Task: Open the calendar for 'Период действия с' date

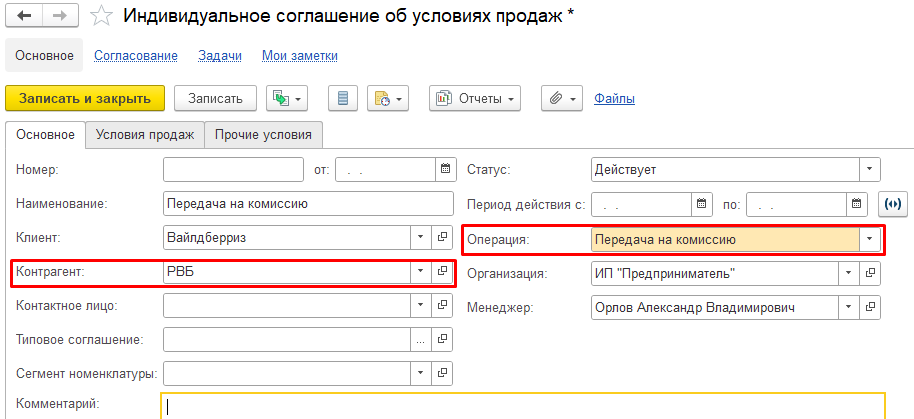Action: coord(701,204)
